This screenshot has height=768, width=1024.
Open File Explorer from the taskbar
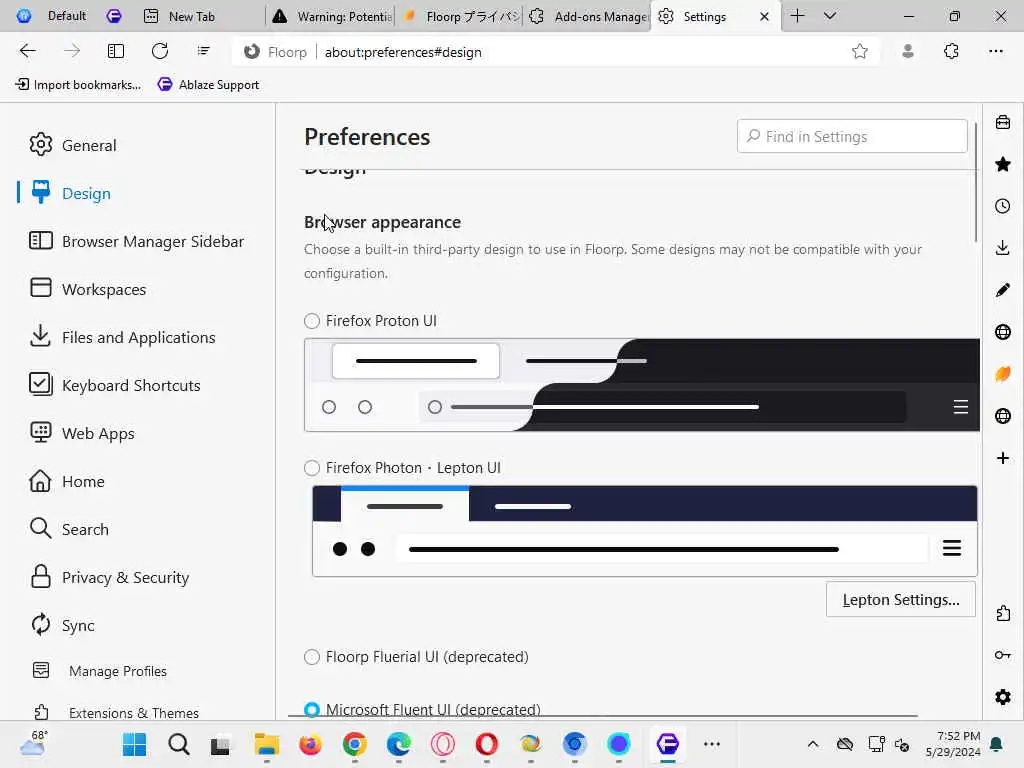[x=266, y=744]
